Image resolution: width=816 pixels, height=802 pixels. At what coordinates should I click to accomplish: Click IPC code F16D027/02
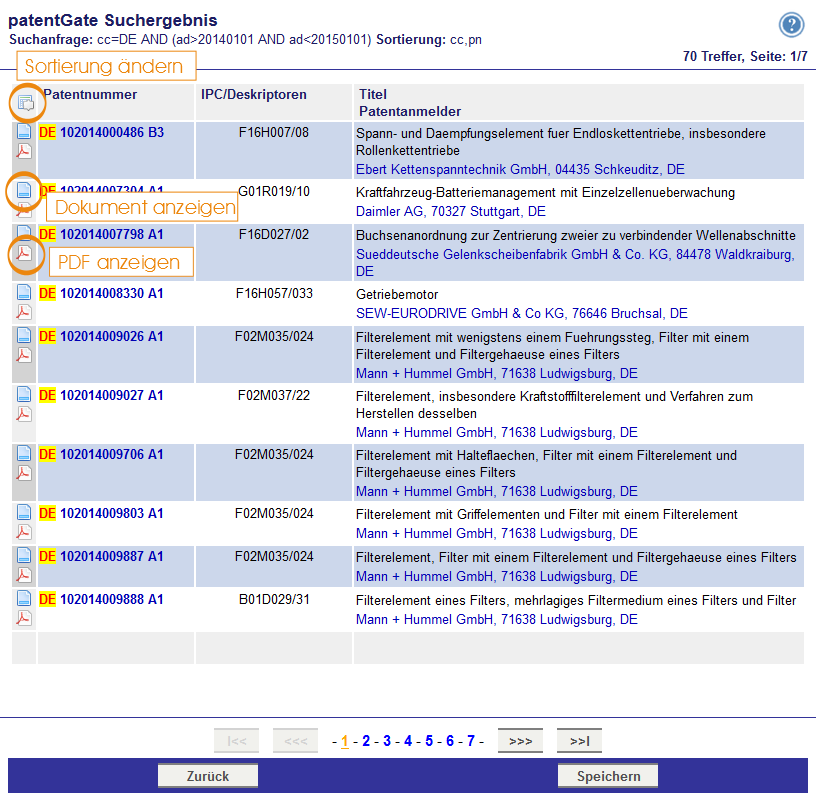point(274,235)
